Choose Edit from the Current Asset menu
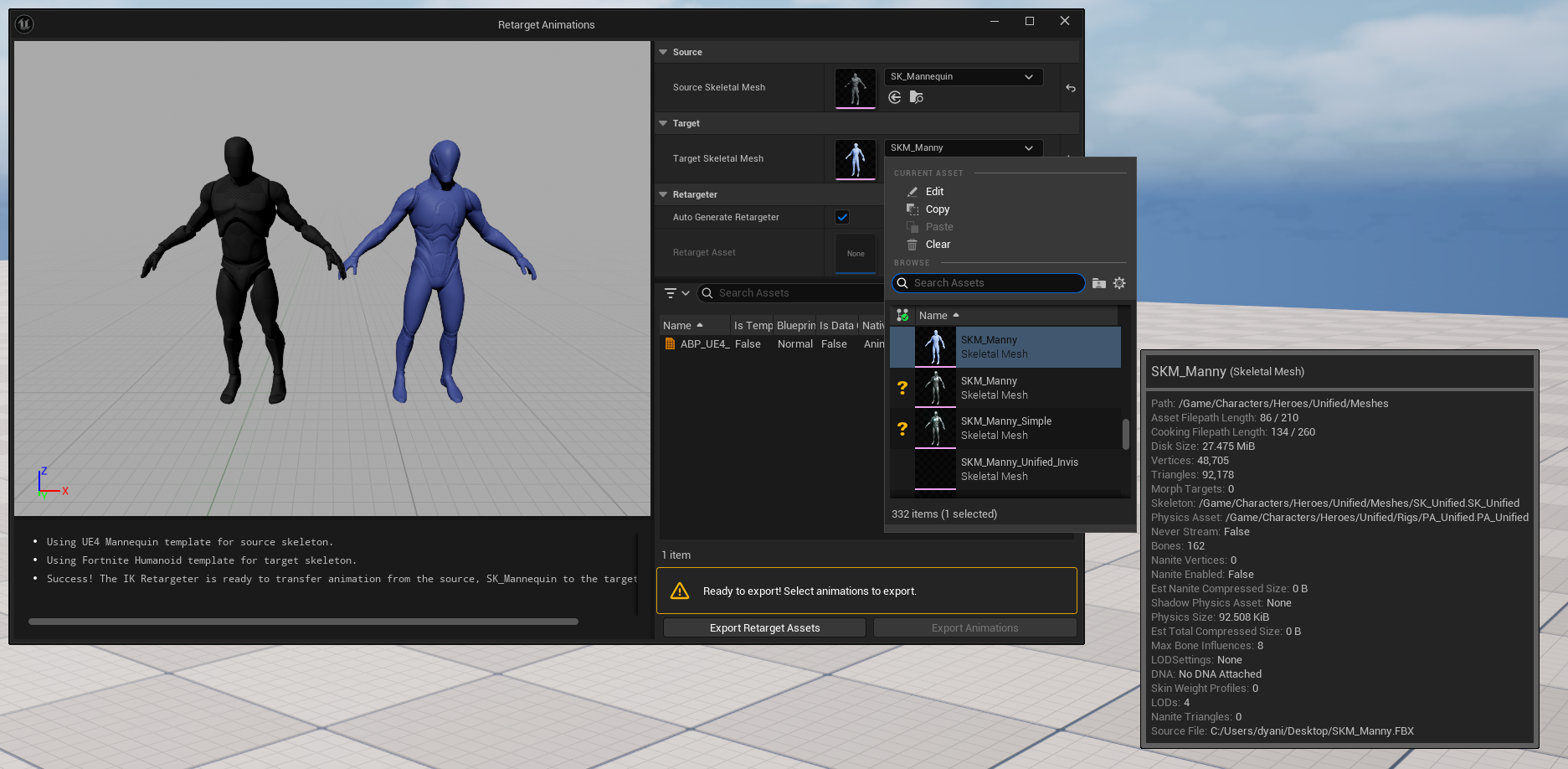1568x769 pixels. pyautogui.click(x=934, y=192)
